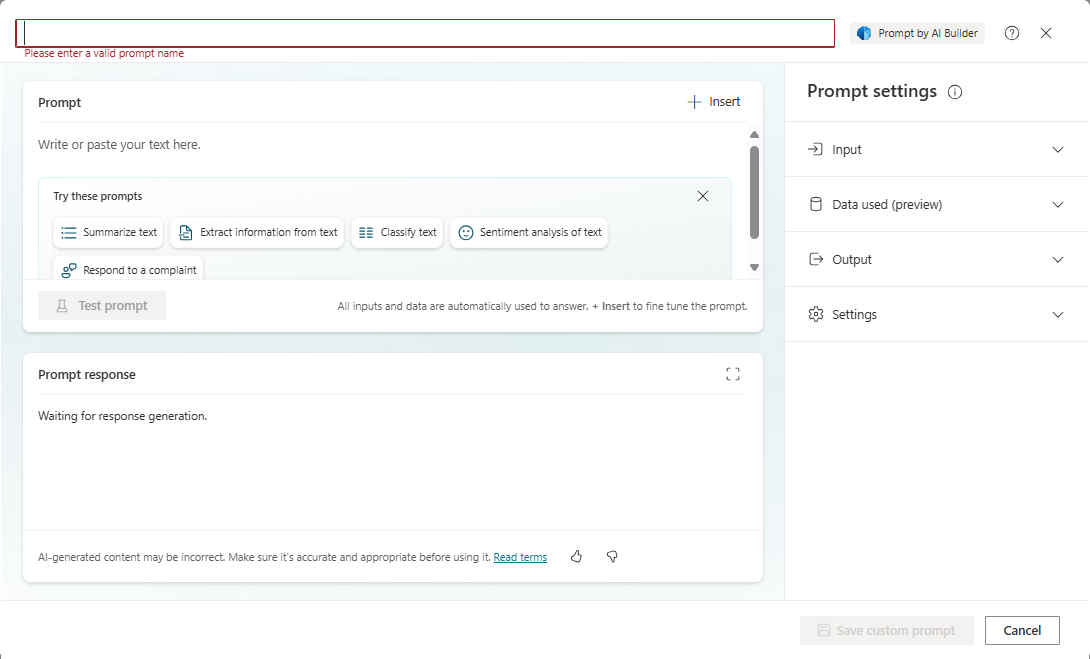
Task: Expand the prompt response to full screen
Action: (x=733, y=374)
